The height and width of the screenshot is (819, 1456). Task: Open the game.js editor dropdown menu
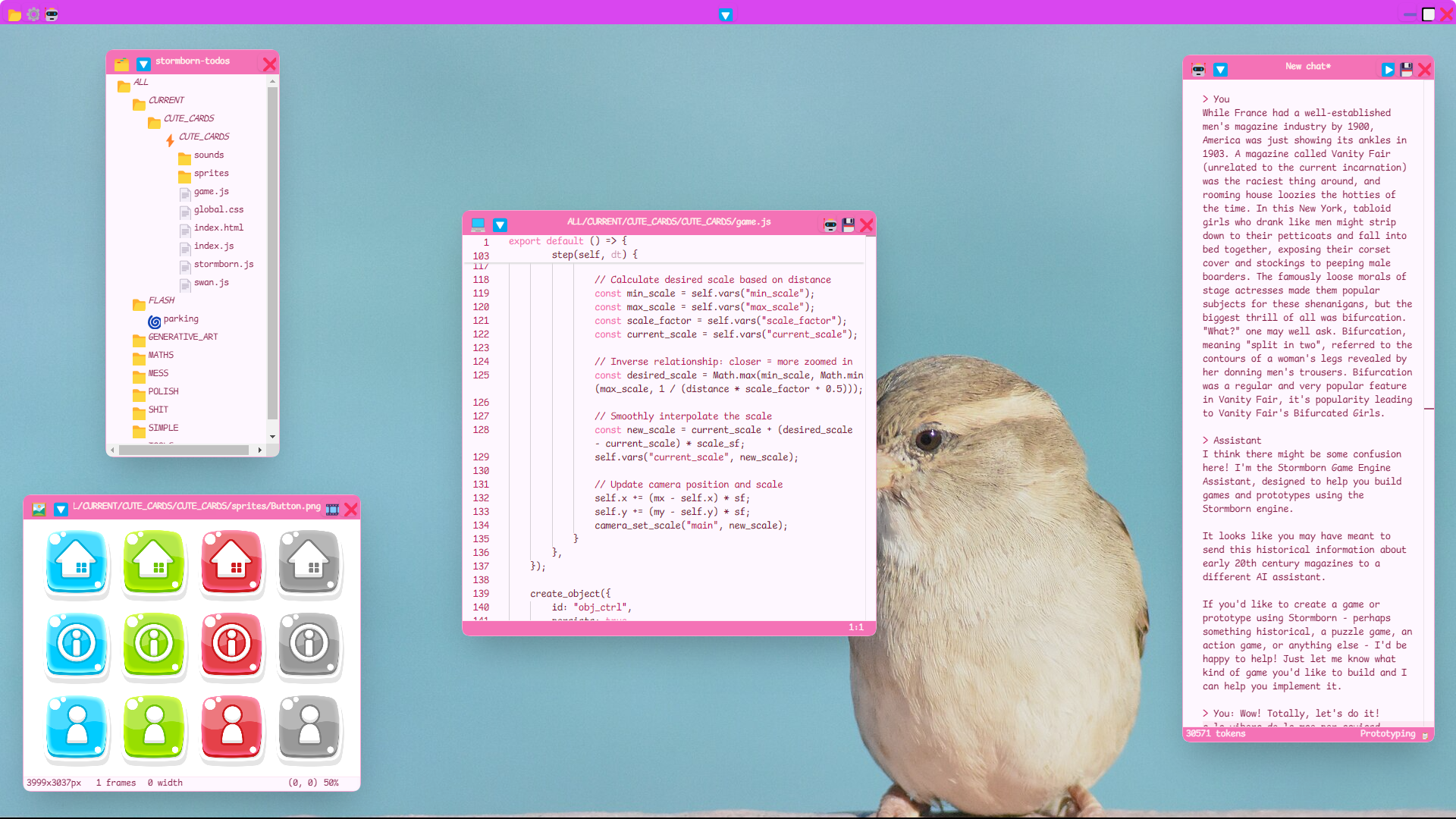(500, 224)
